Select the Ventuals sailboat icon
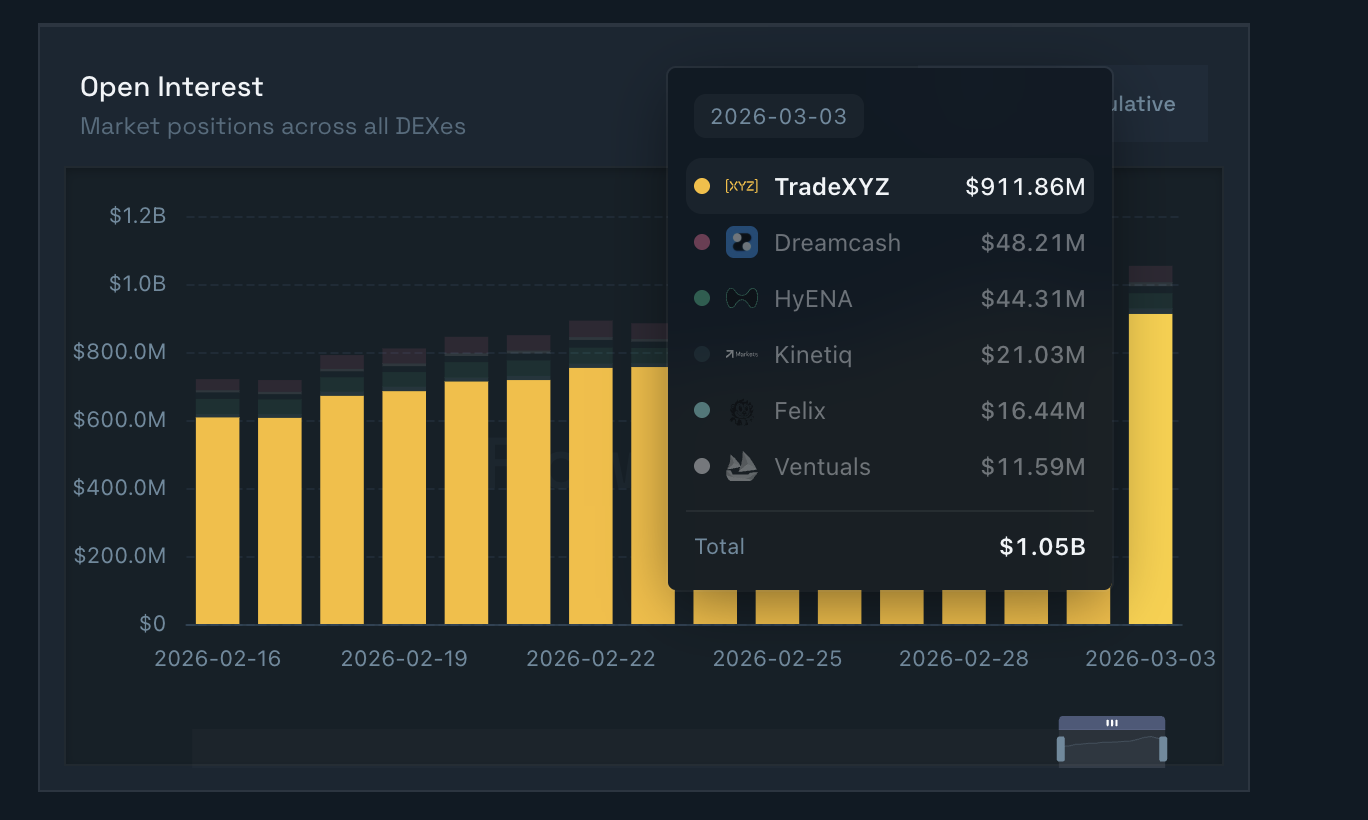Image resolution: width=1368 pixels, height=820 pixels. tap(741, 466)
